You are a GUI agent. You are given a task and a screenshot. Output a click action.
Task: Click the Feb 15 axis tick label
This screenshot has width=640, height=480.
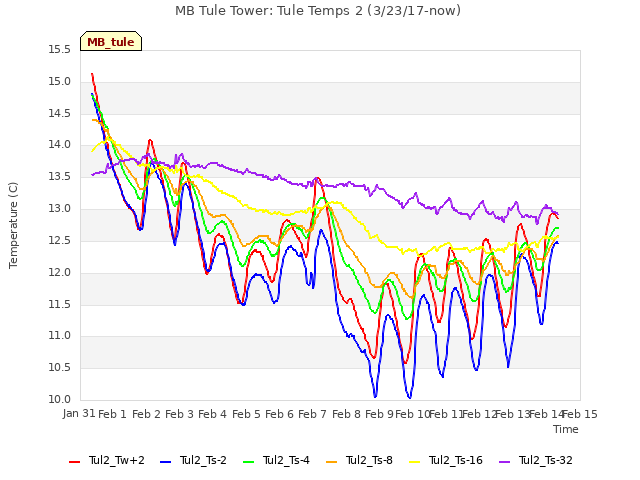(580, 414)
